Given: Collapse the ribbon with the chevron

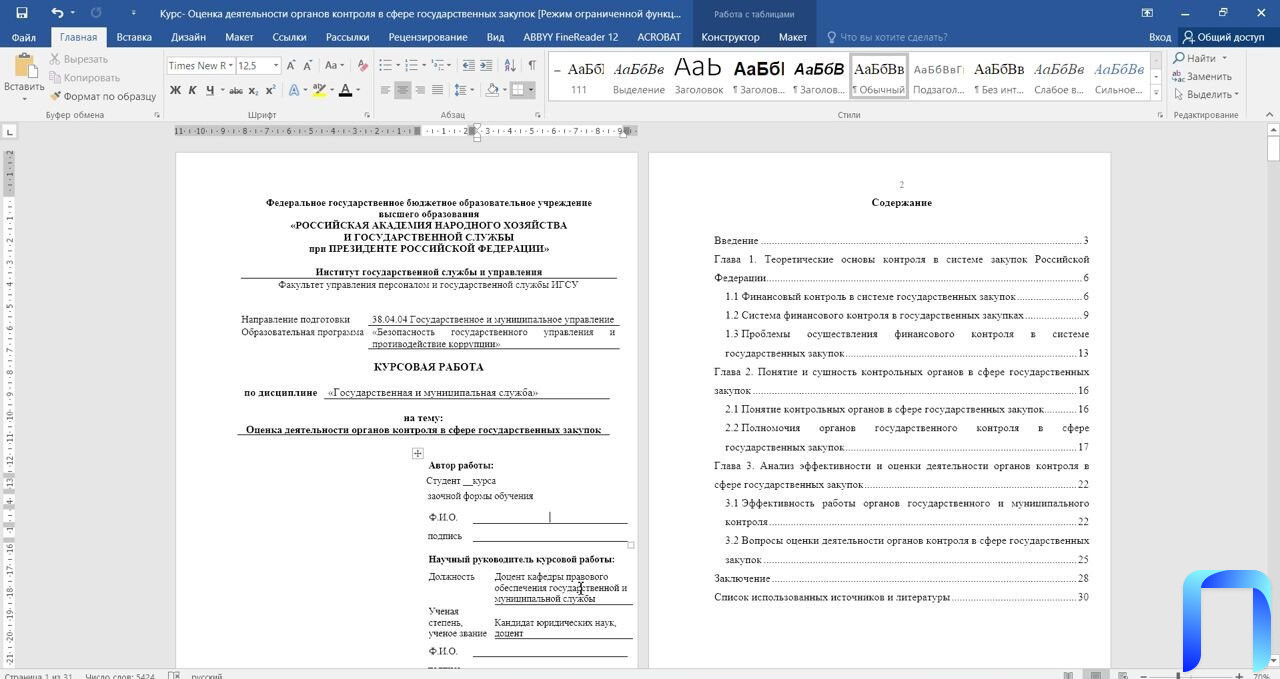Looking at the screenshot, I should pos(1269,116).
